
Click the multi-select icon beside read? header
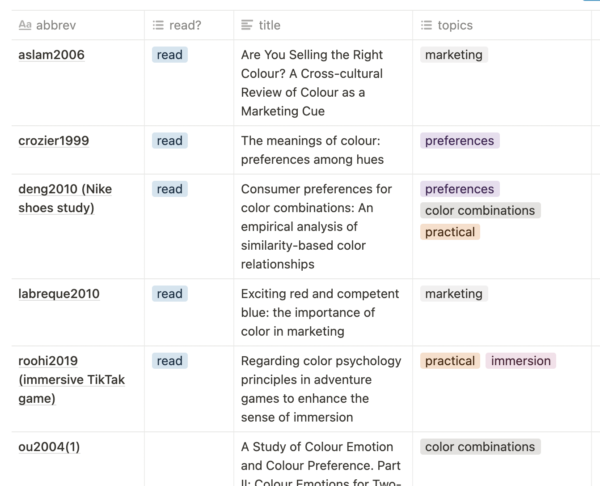click(x=158, y=25)
